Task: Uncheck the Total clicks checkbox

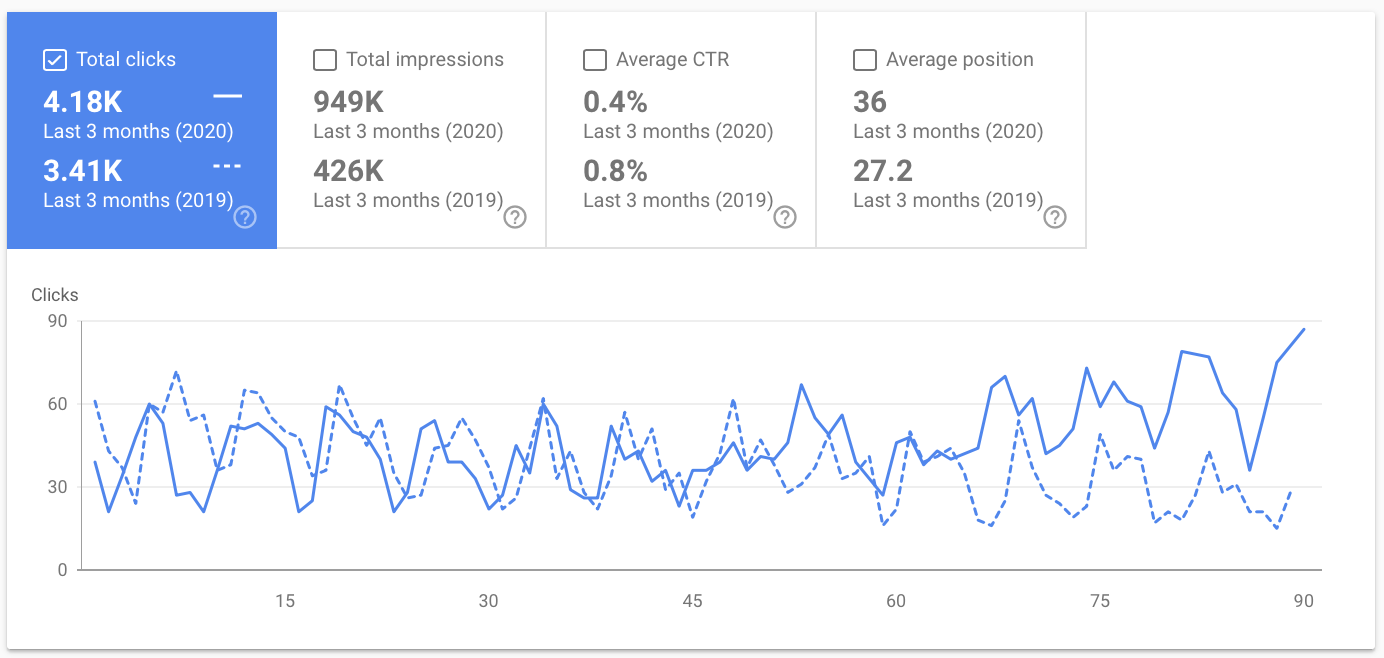Action: tap(54, 60)
